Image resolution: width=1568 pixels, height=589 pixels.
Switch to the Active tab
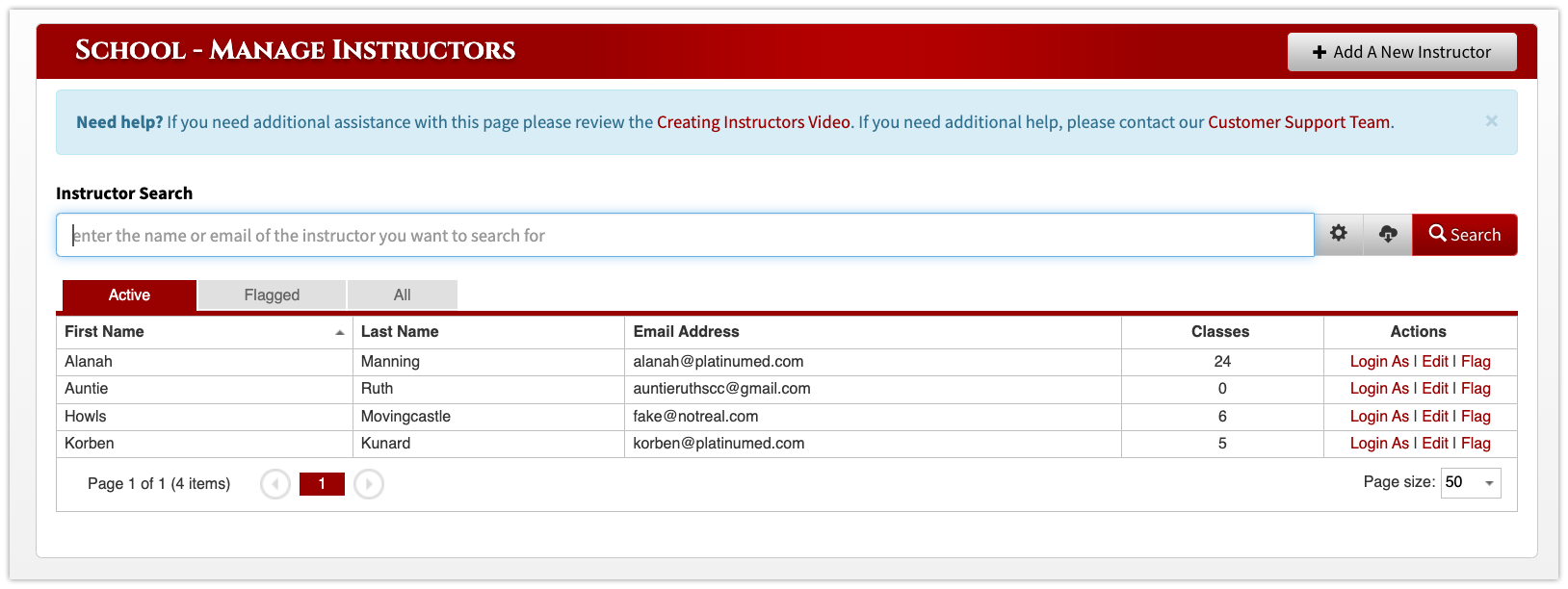pyautogui.click(x=129, y=295)
